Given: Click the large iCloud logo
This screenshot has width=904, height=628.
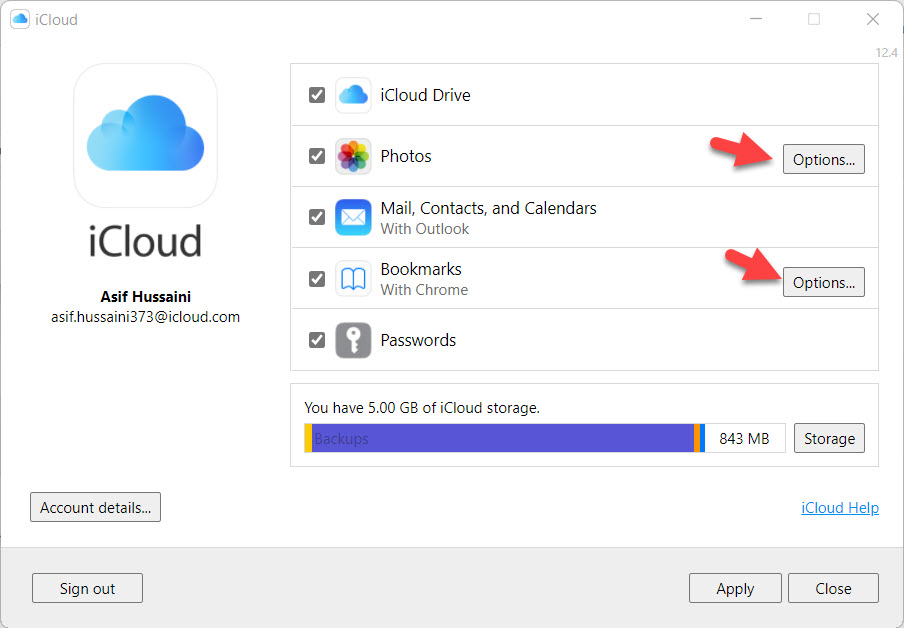Looking at the screenshot, I should coord(145,135).
